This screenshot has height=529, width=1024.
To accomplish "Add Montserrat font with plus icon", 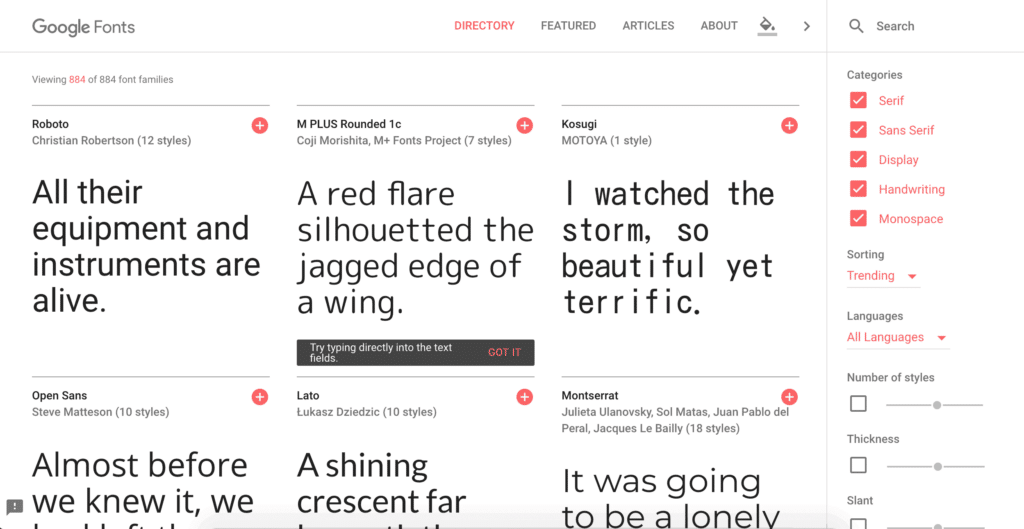I will 790,397.
